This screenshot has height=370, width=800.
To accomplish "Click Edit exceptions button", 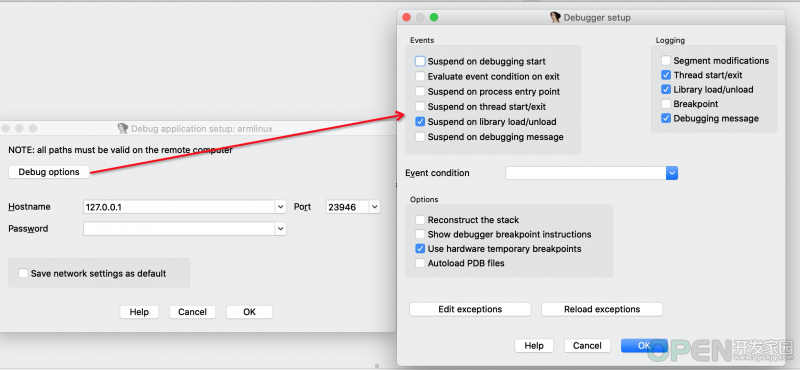I will [x=470, y=309].
